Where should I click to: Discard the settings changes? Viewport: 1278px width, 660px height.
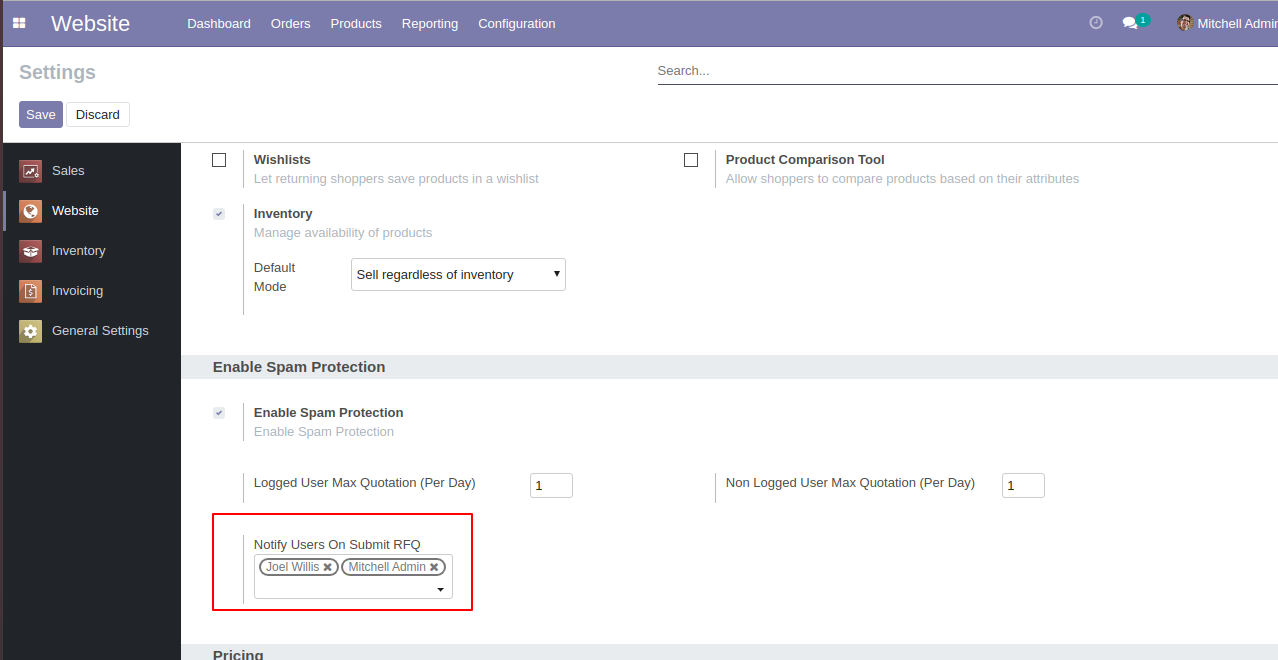pos(98,115)
